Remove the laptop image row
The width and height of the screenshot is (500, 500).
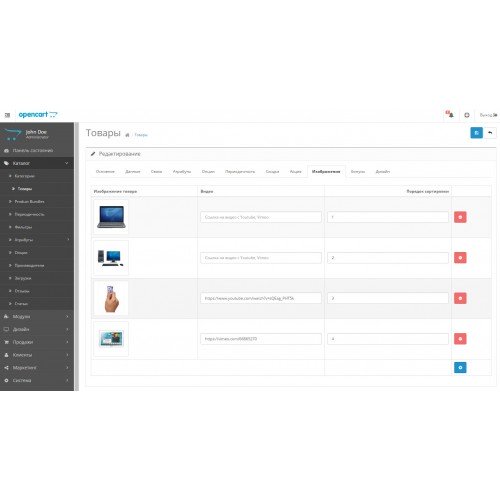pos(460,217)
